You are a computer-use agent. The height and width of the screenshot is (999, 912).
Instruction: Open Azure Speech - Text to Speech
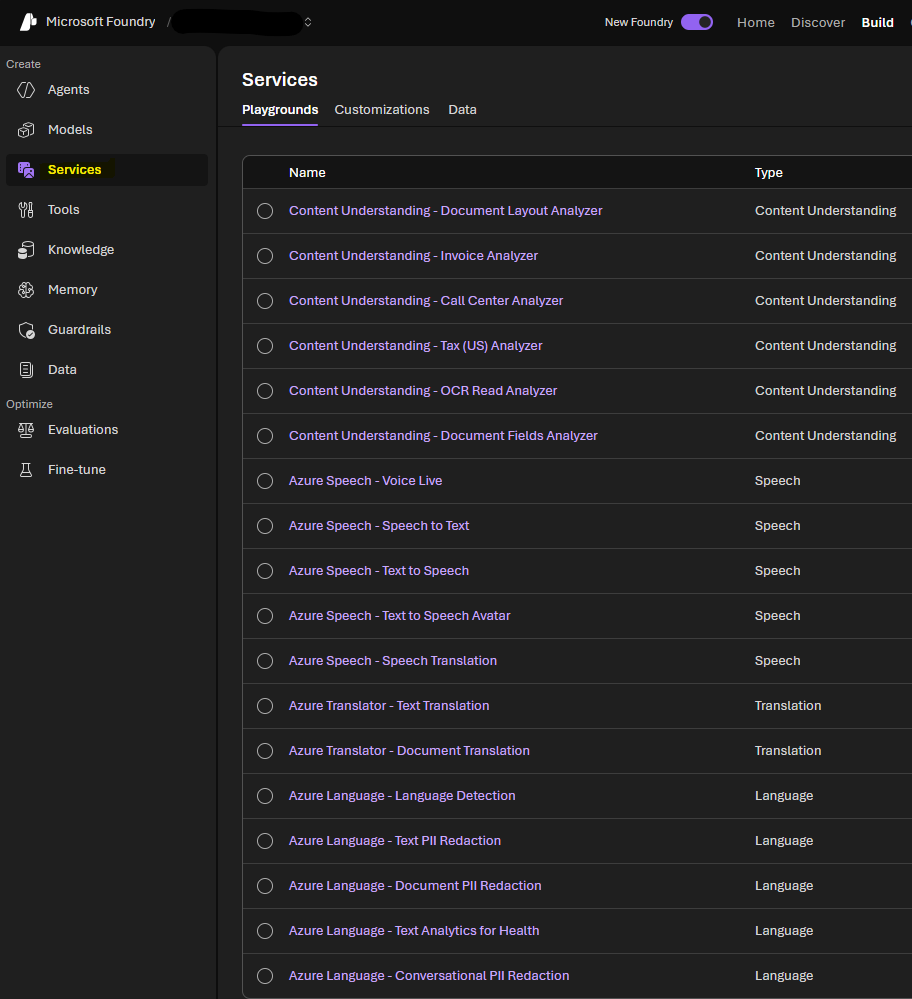pyautogui.click(x=379, y=571)
